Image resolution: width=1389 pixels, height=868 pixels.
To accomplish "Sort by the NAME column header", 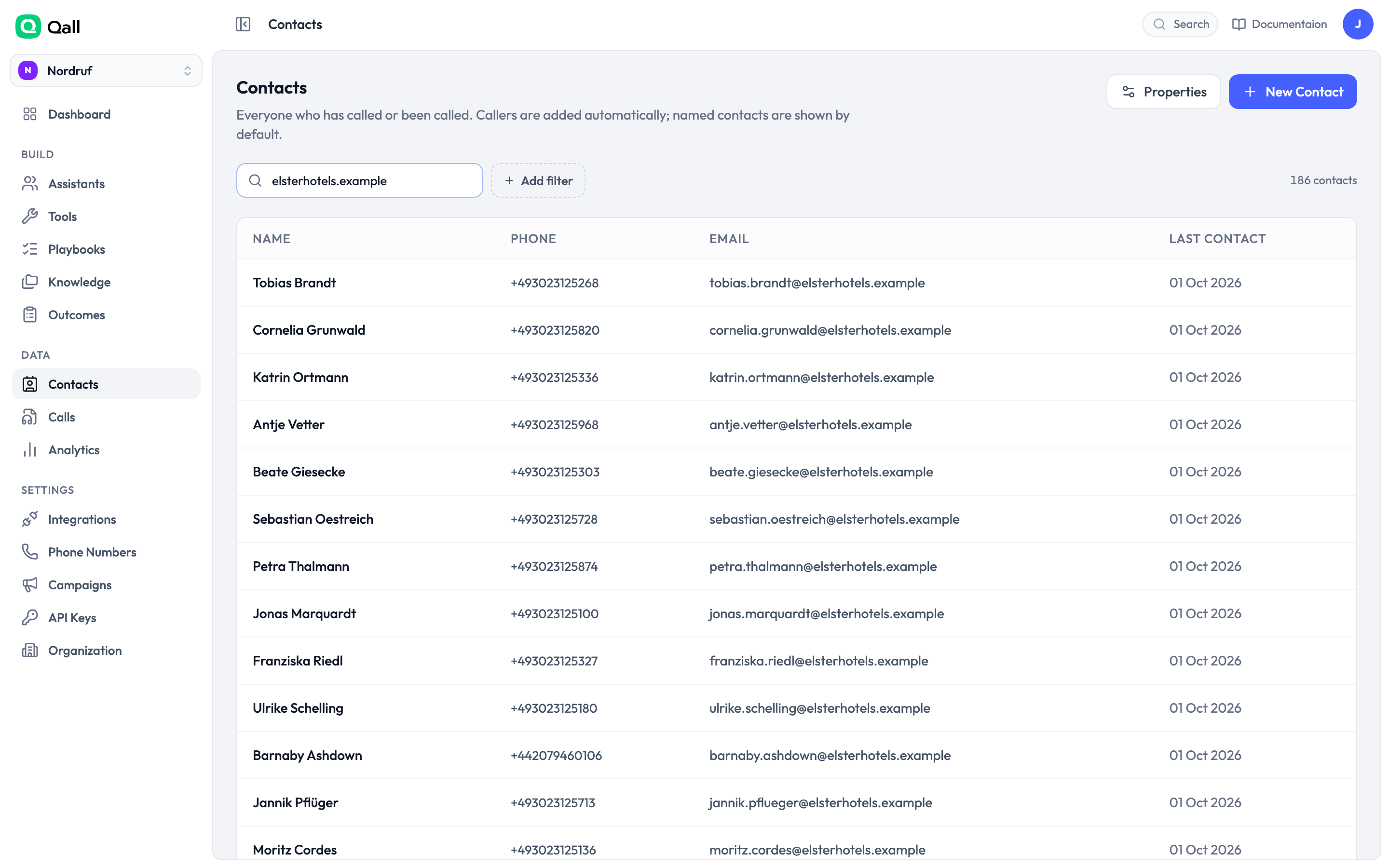I will coord(272,238).
